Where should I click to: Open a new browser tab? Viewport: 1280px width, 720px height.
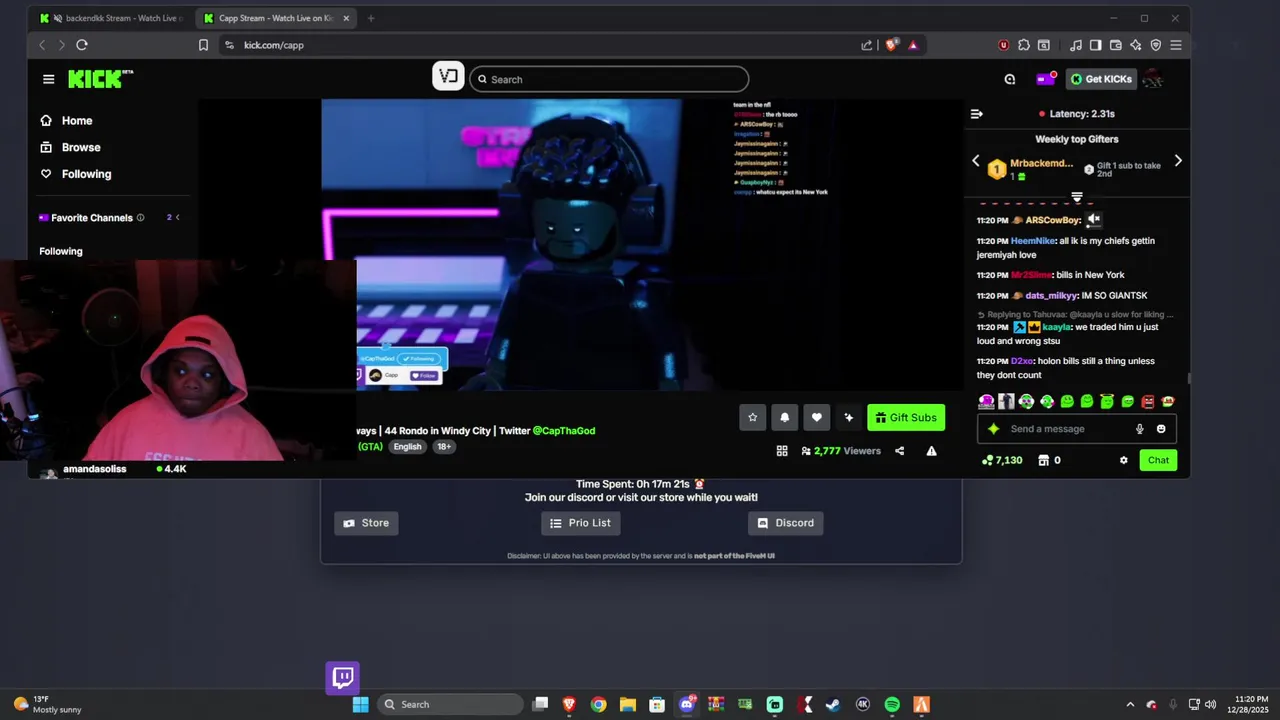[x=370, y=18]
